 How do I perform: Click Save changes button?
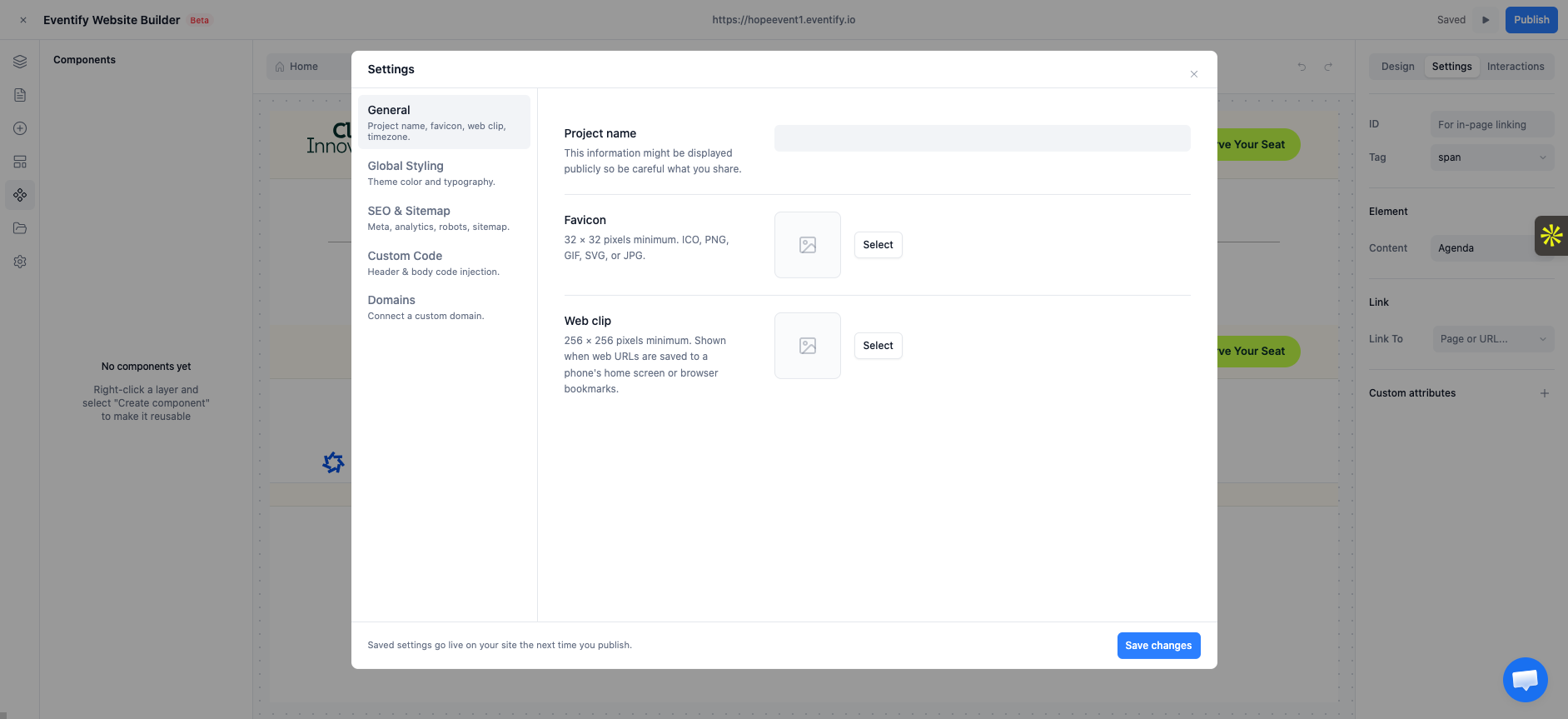1158,646
